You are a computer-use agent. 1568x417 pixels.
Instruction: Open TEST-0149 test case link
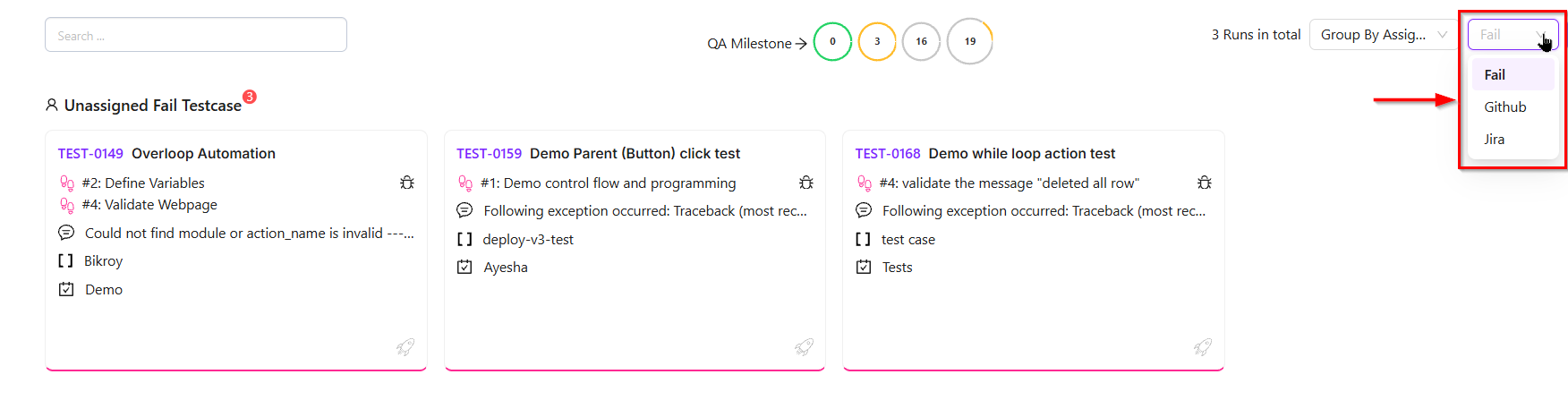point(90,154)
